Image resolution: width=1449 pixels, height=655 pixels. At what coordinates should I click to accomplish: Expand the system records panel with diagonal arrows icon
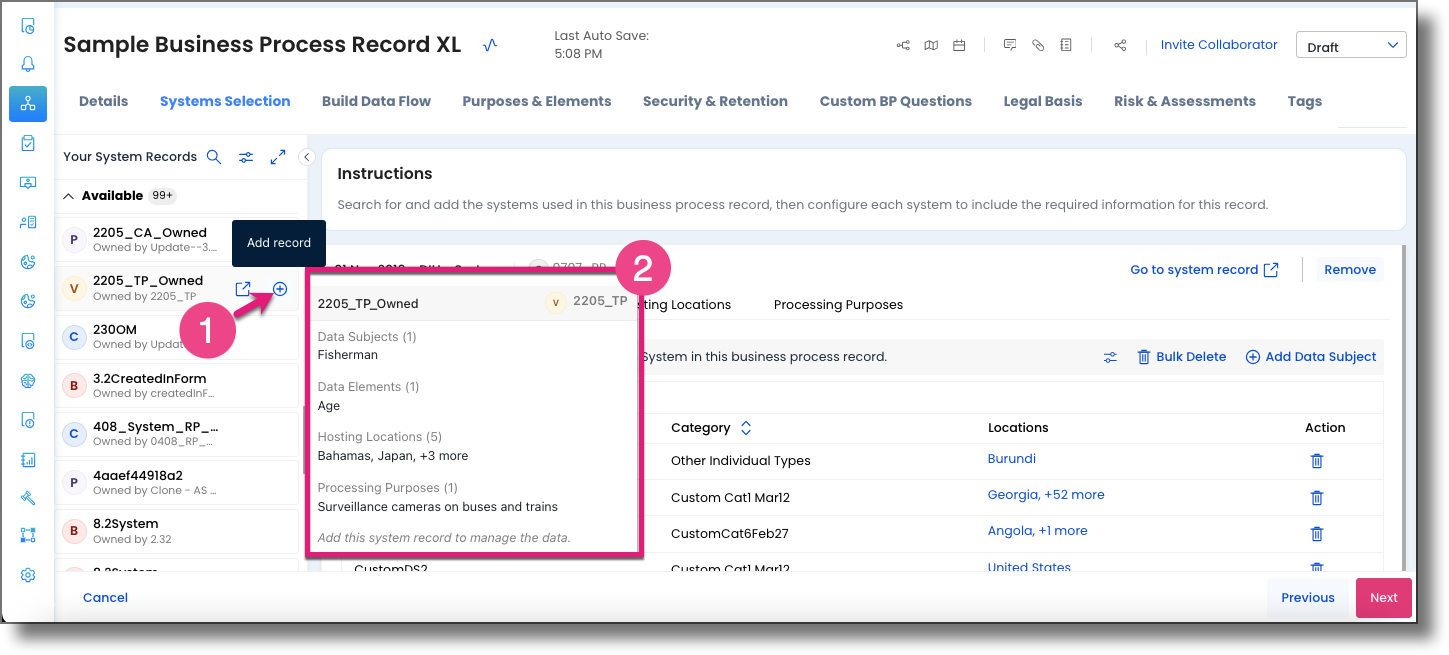pos(278,156)
